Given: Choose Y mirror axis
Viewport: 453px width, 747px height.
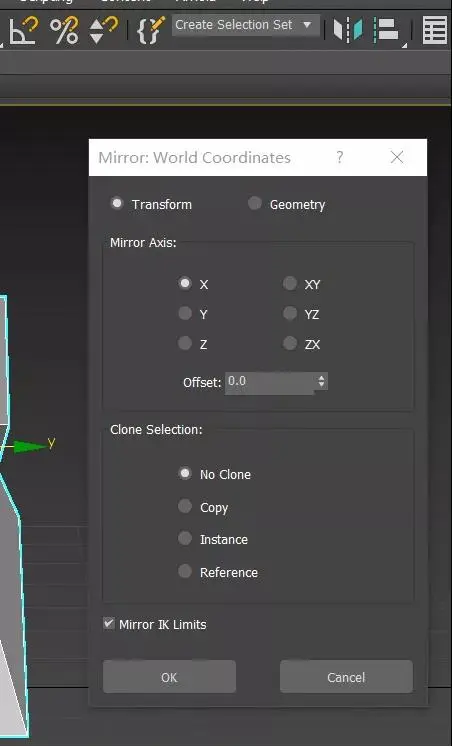Looking at the screenshot, I should point(185,313).
